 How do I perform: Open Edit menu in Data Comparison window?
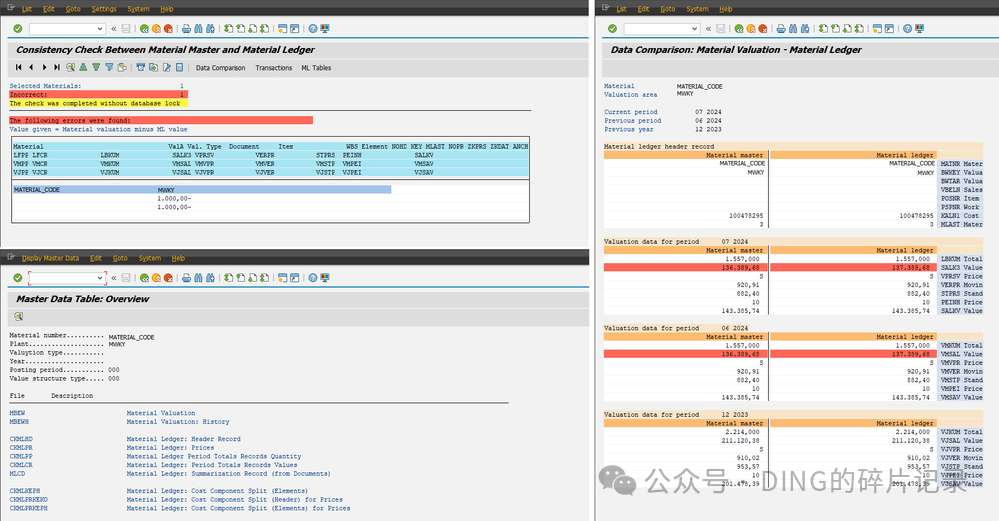coord(643,9)
